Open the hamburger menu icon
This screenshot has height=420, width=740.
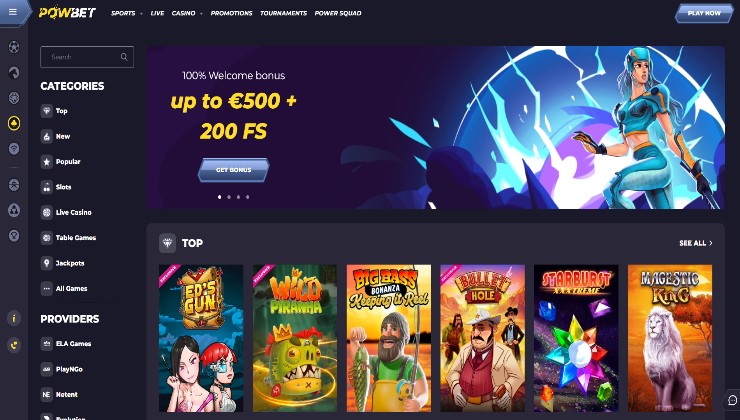pos(13,12)
